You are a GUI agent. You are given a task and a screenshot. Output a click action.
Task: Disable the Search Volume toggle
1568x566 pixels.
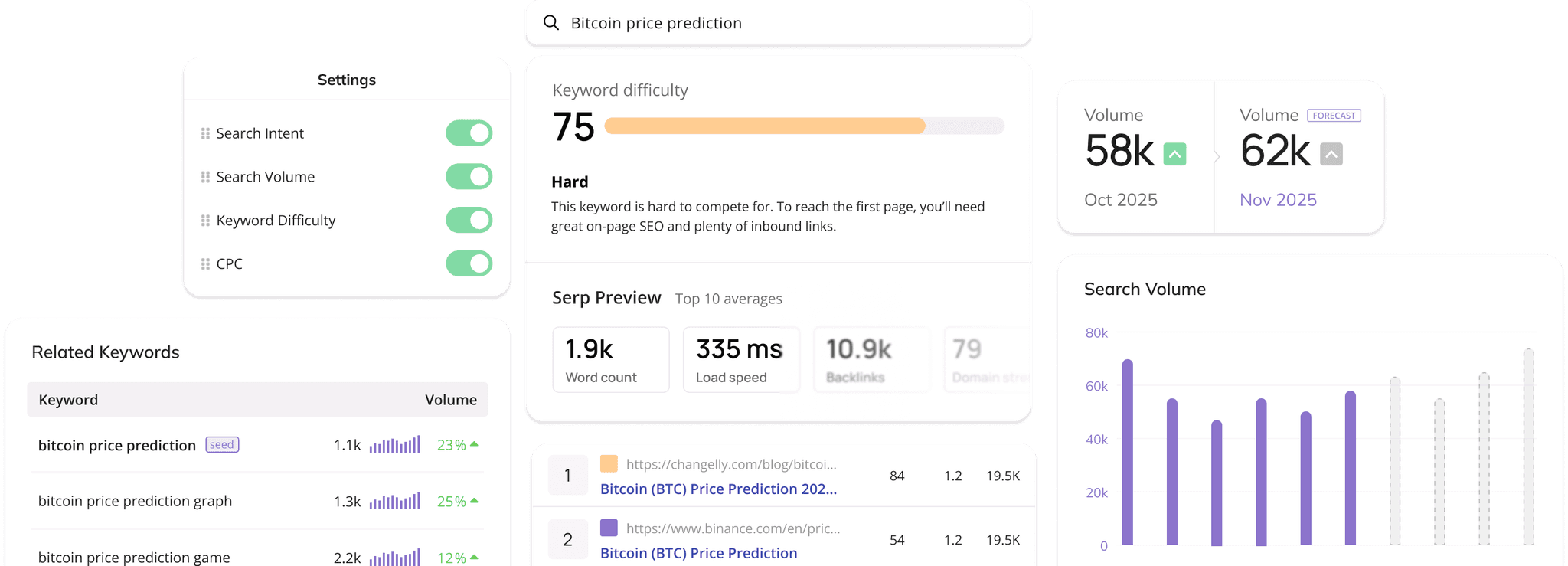469,177
